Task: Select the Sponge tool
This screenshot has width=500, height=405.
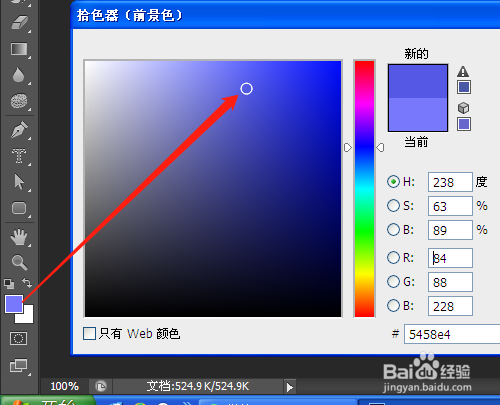Action: [19, 101]
